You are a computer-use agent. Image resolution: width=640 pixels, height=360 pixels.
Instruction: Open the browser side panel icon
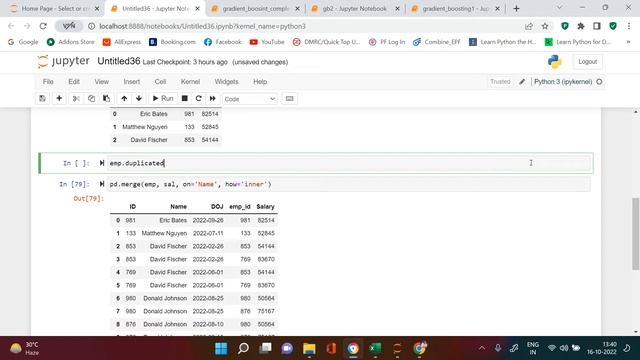pos(597,26)
